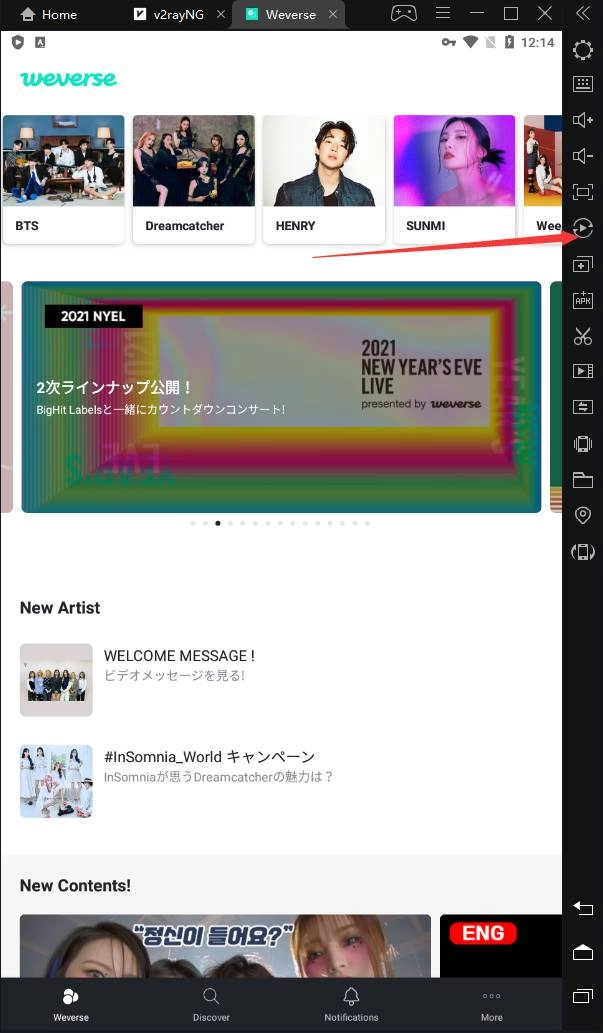This screenshot has width=603, height=1033.
Task: Open the #InSomnia_World campaign thumbnail
Action: pos(56,781)
